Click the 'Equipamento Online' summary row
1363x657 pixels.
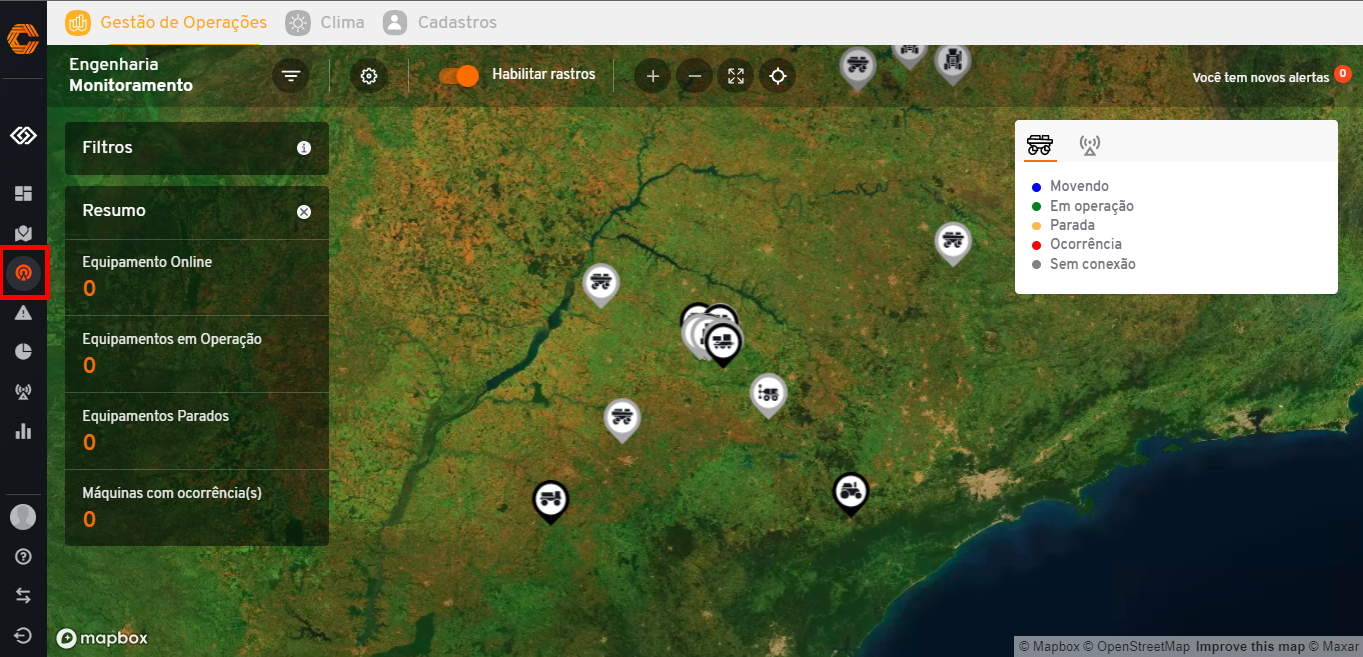point(197,277)
